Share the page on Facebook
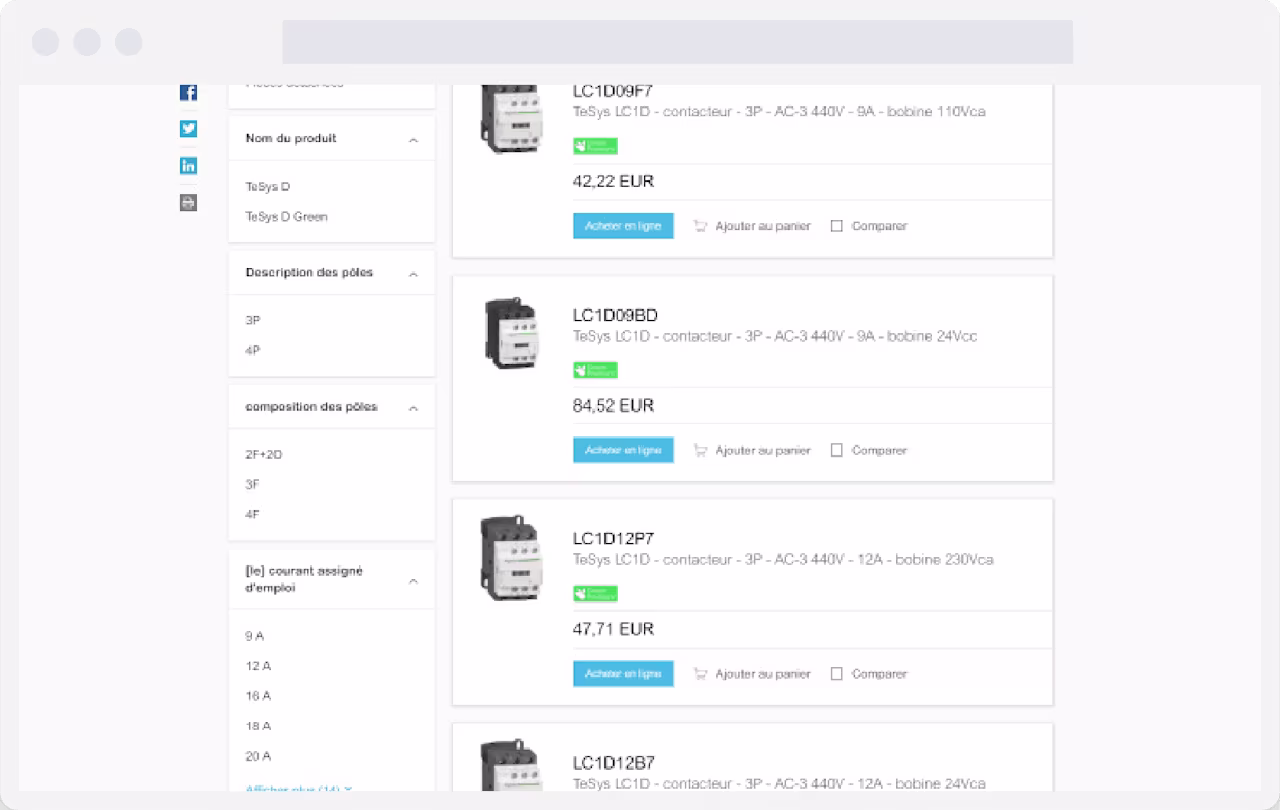Viewport: 1280px width, 810px height. pyautogui.click(x=188, y=92)
